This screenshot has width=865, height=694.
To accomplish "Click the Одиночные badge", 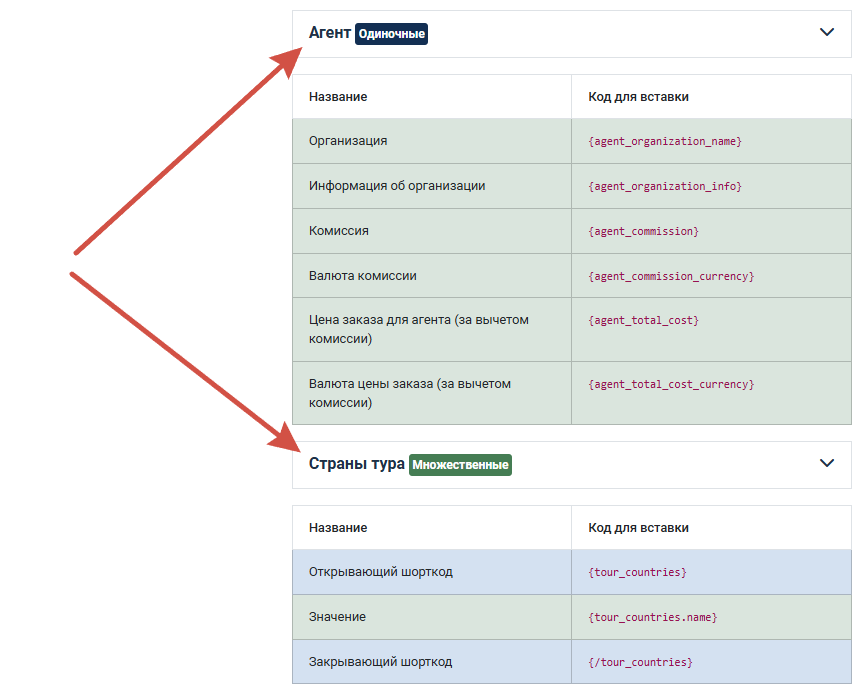I will coord(391,34).
